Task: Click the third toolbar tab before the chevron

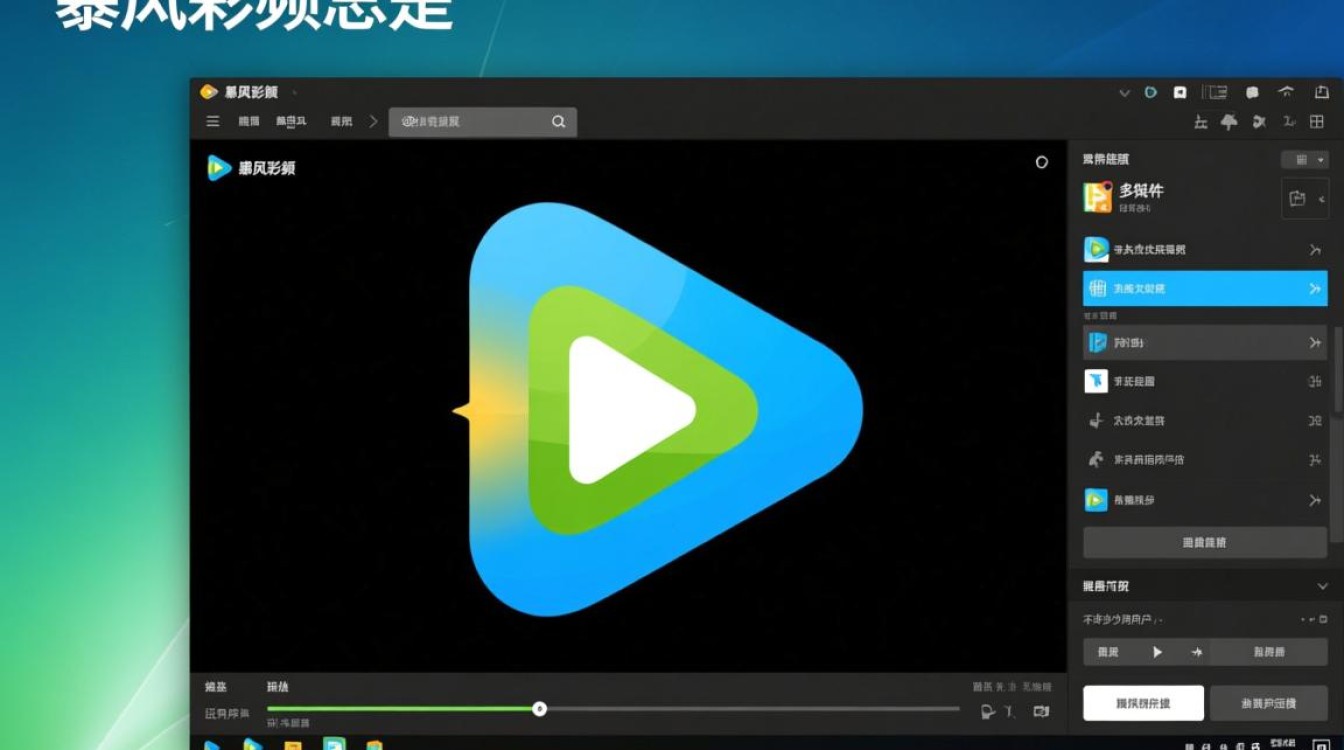Action: pos(341,122)
